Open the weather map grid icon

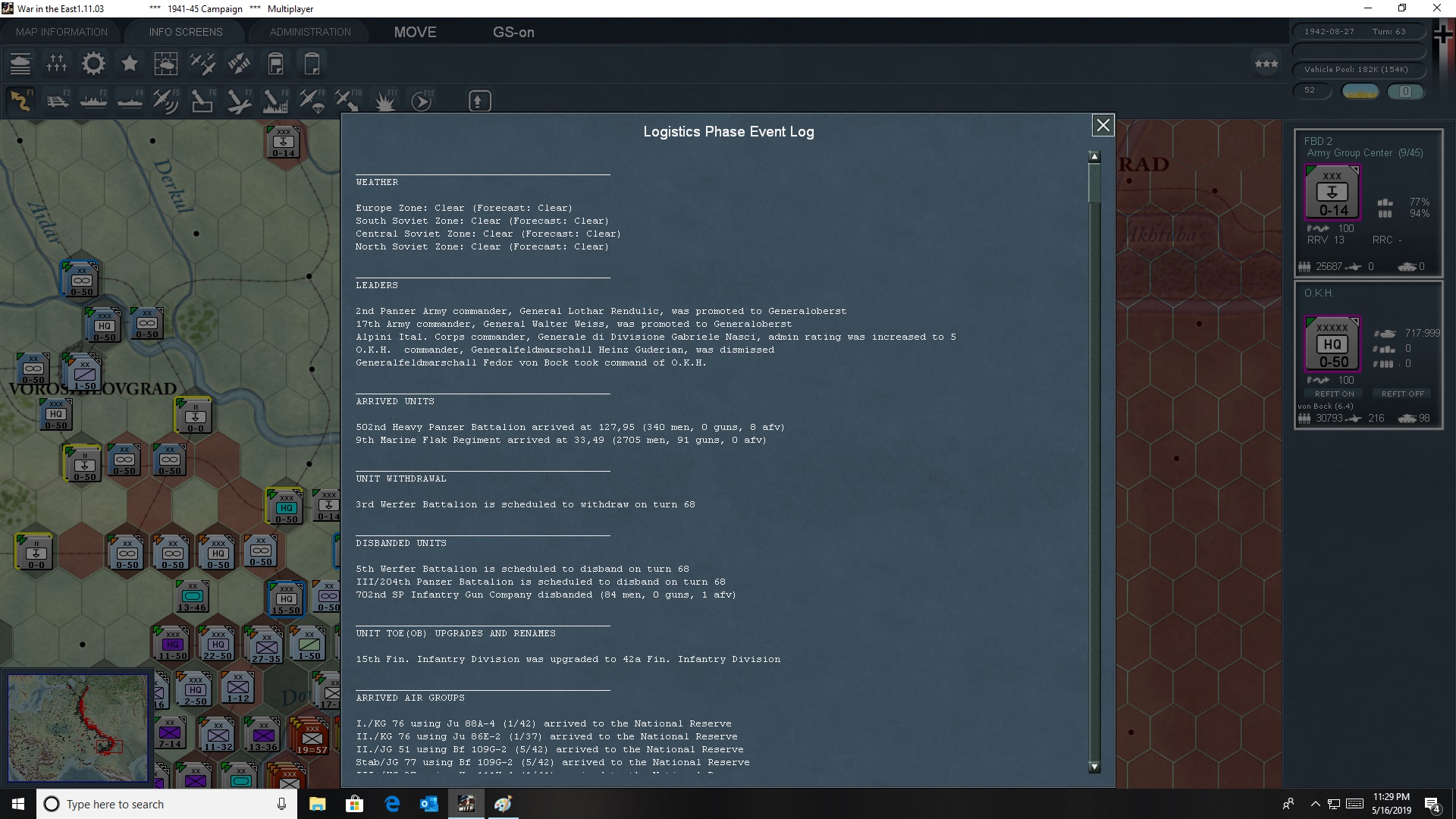coord(166,64)
